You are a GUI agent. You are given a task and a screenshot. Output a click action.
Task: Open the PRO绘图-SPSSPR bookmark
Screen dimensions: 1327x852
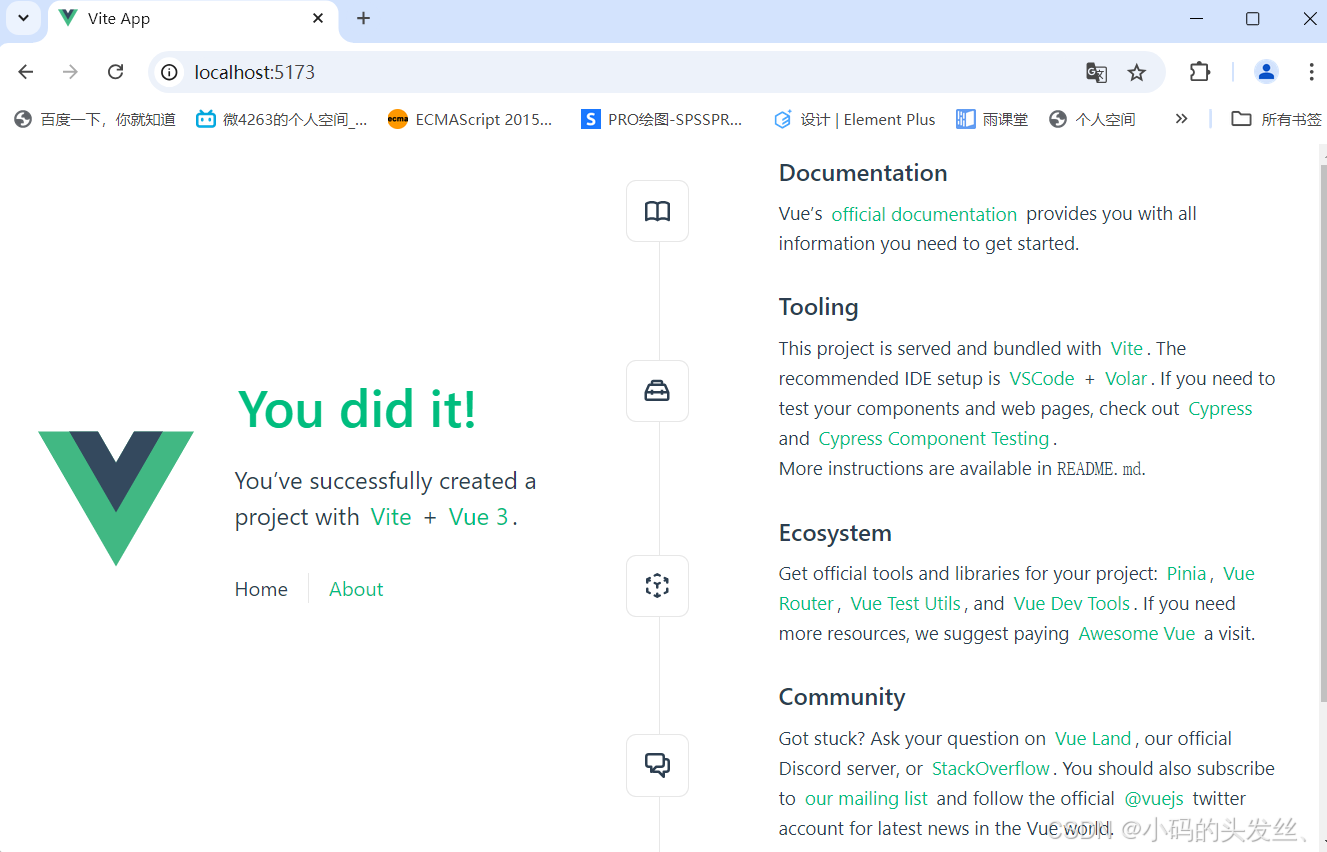tap(662, 119)
